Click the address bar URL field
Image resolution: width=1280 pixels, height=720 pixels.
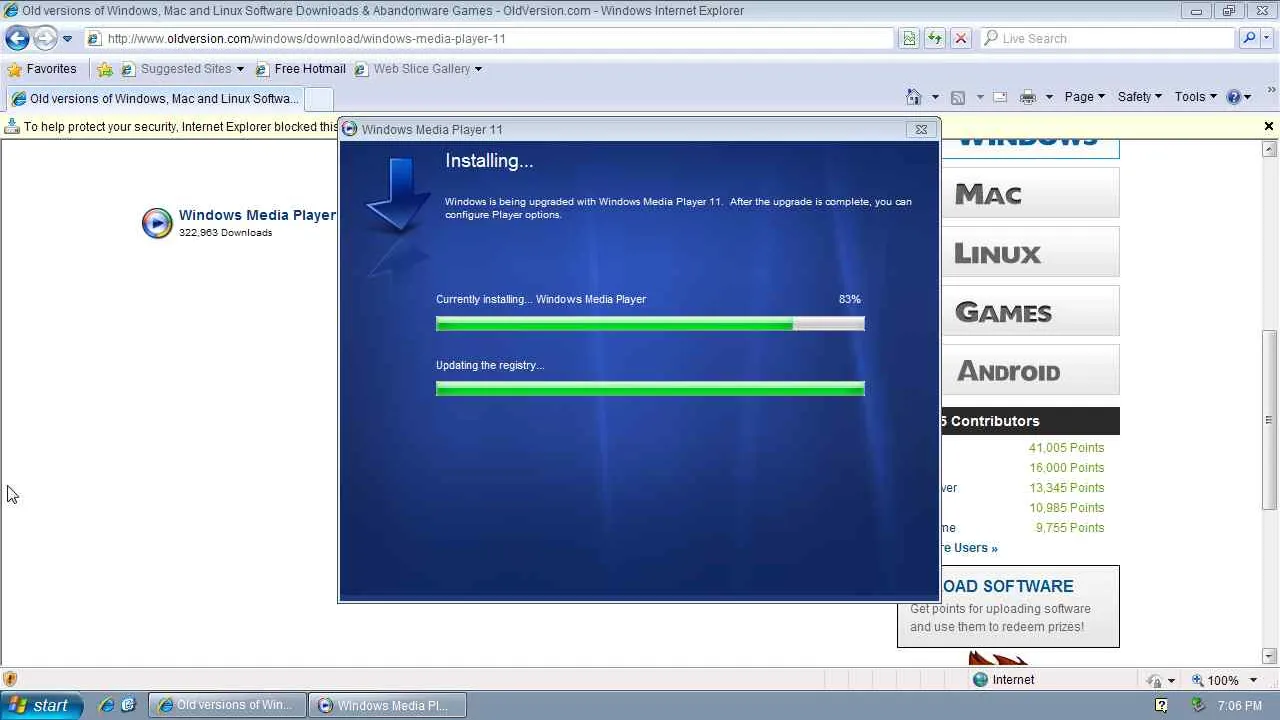[490, 39]
